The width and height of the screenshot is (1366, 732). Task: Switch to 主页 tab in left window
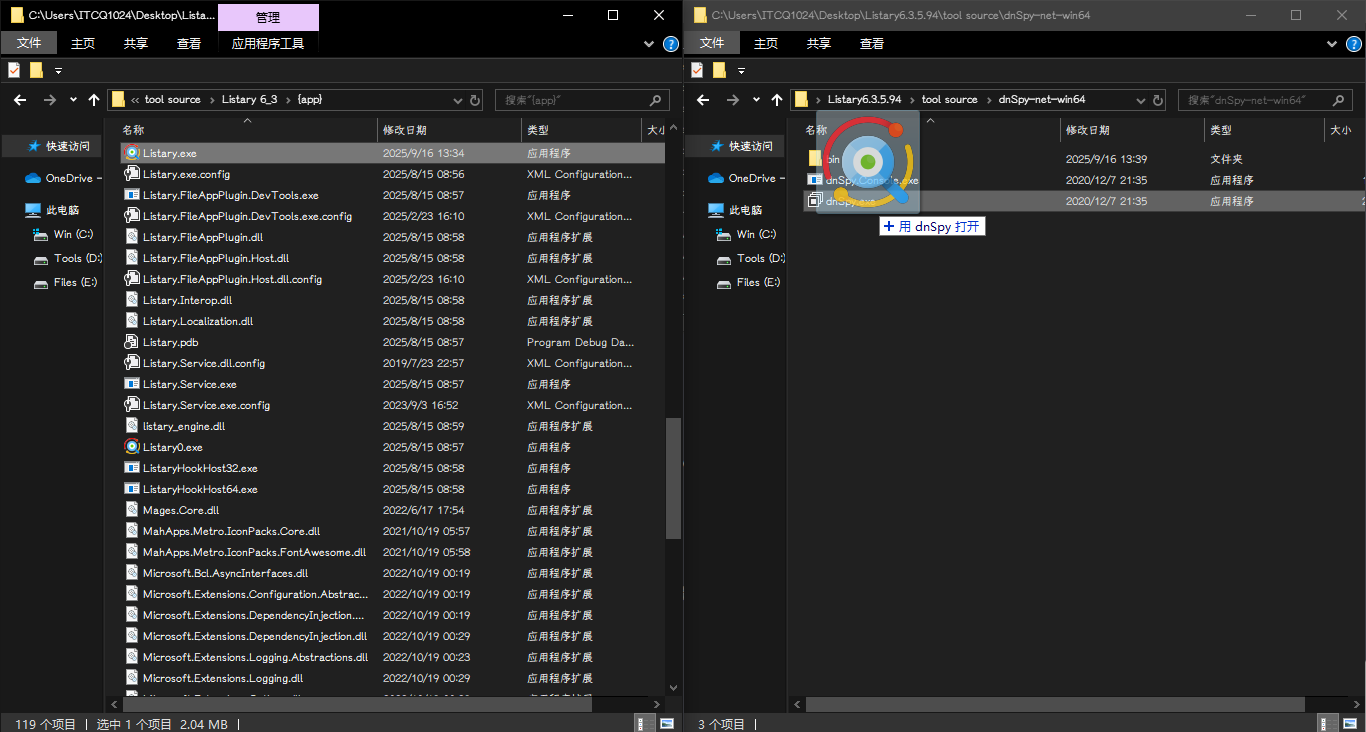pyautogui.click(x=83, y=43)
